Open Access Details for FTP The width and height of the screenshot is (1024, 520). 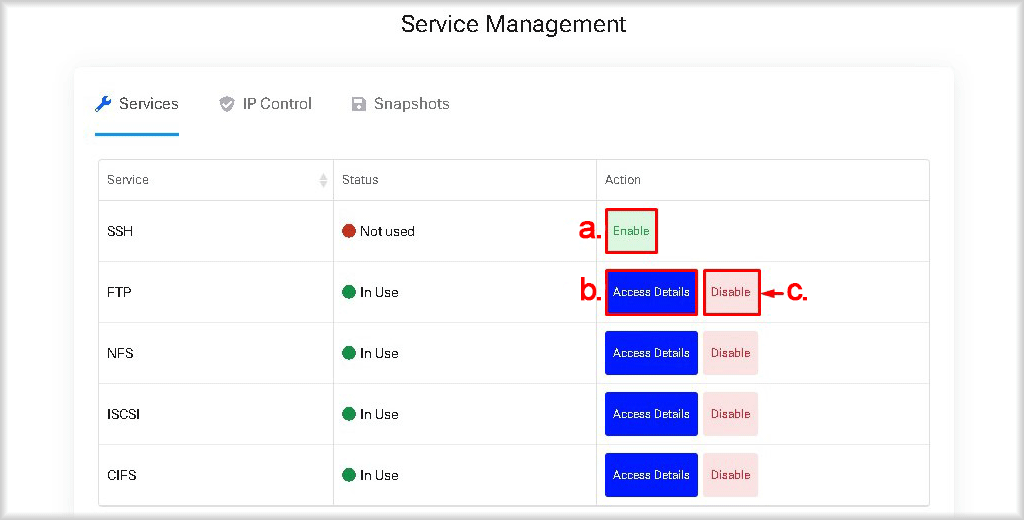[651, 292]
